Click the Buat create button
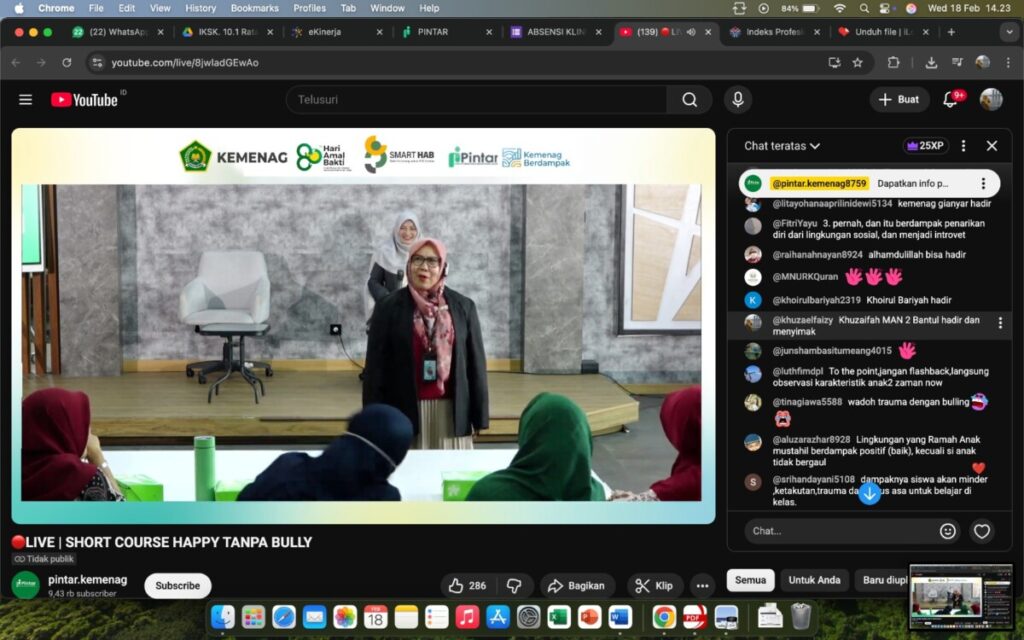 (x=899, y=100)
